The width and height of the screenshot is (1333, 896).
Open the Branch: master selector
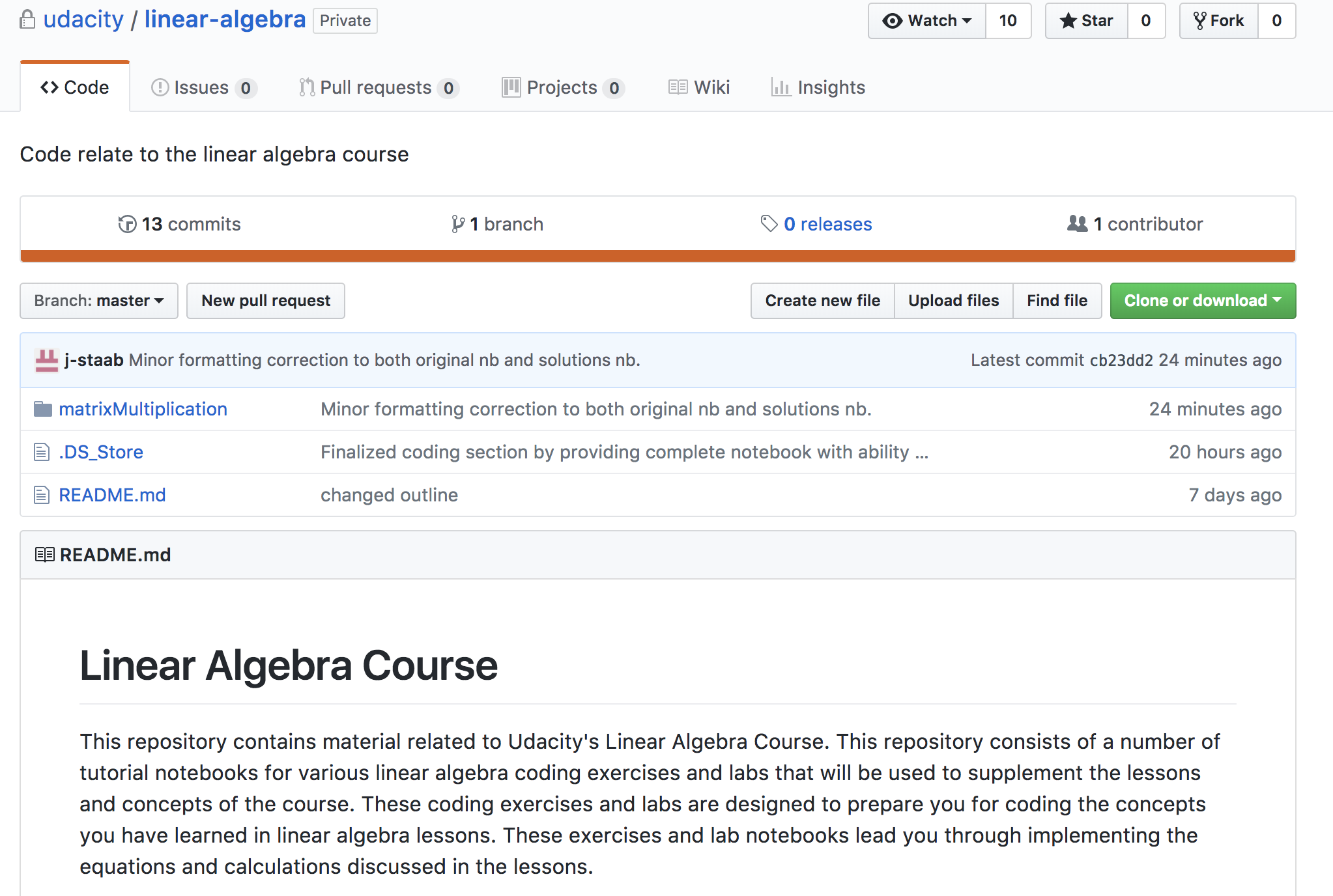[x=99, y=301]
